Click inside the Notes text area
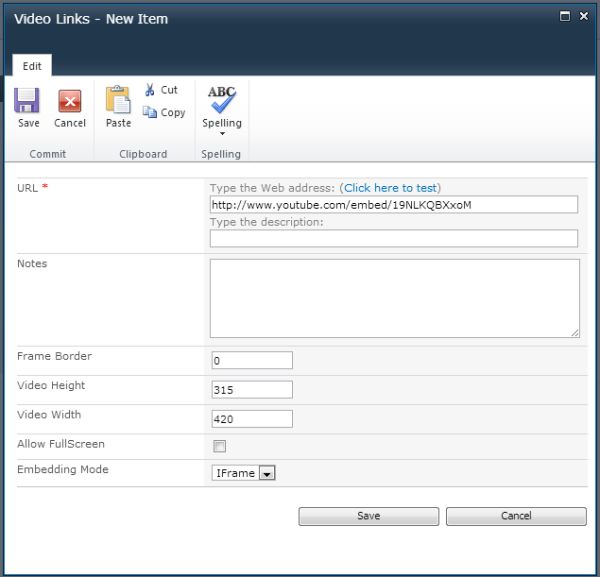 pos(395,298)
